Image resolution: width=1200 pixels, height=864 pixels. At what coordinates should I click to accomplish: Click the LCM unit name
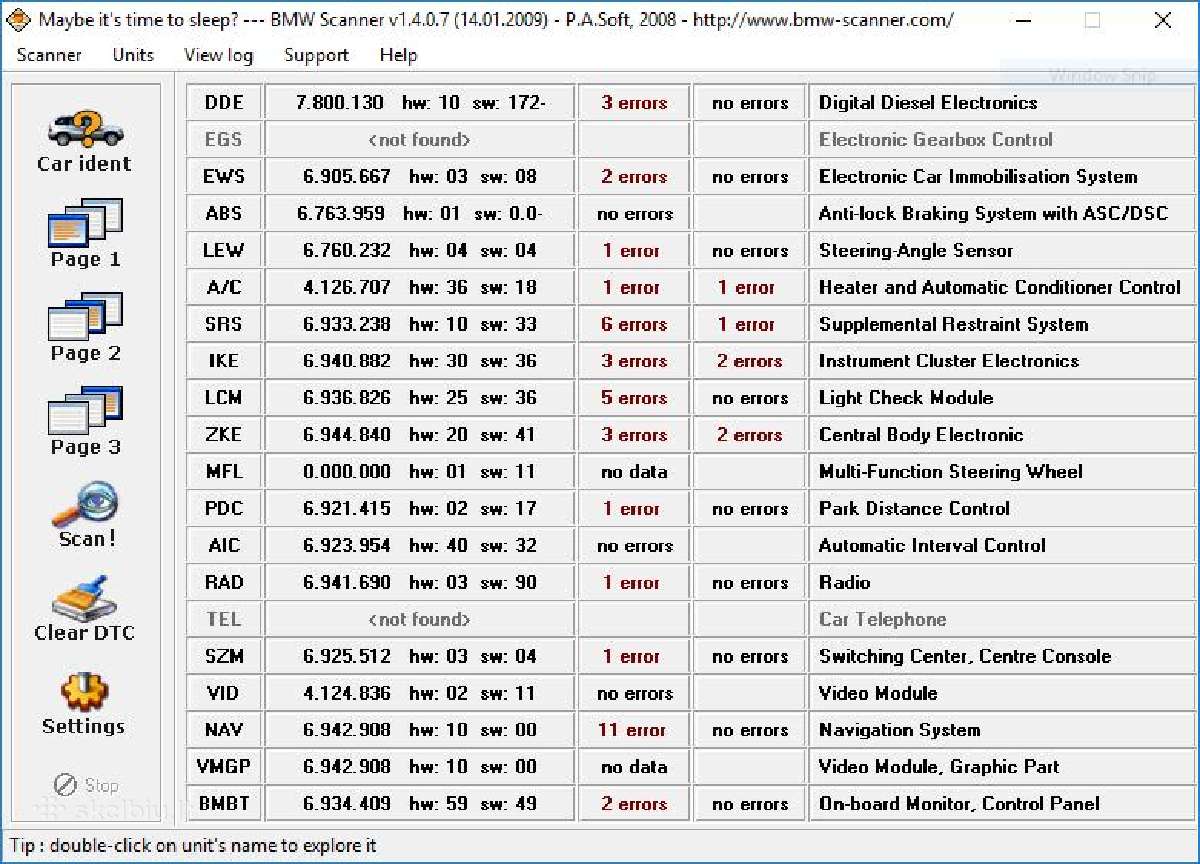click(x=224, y=398)
